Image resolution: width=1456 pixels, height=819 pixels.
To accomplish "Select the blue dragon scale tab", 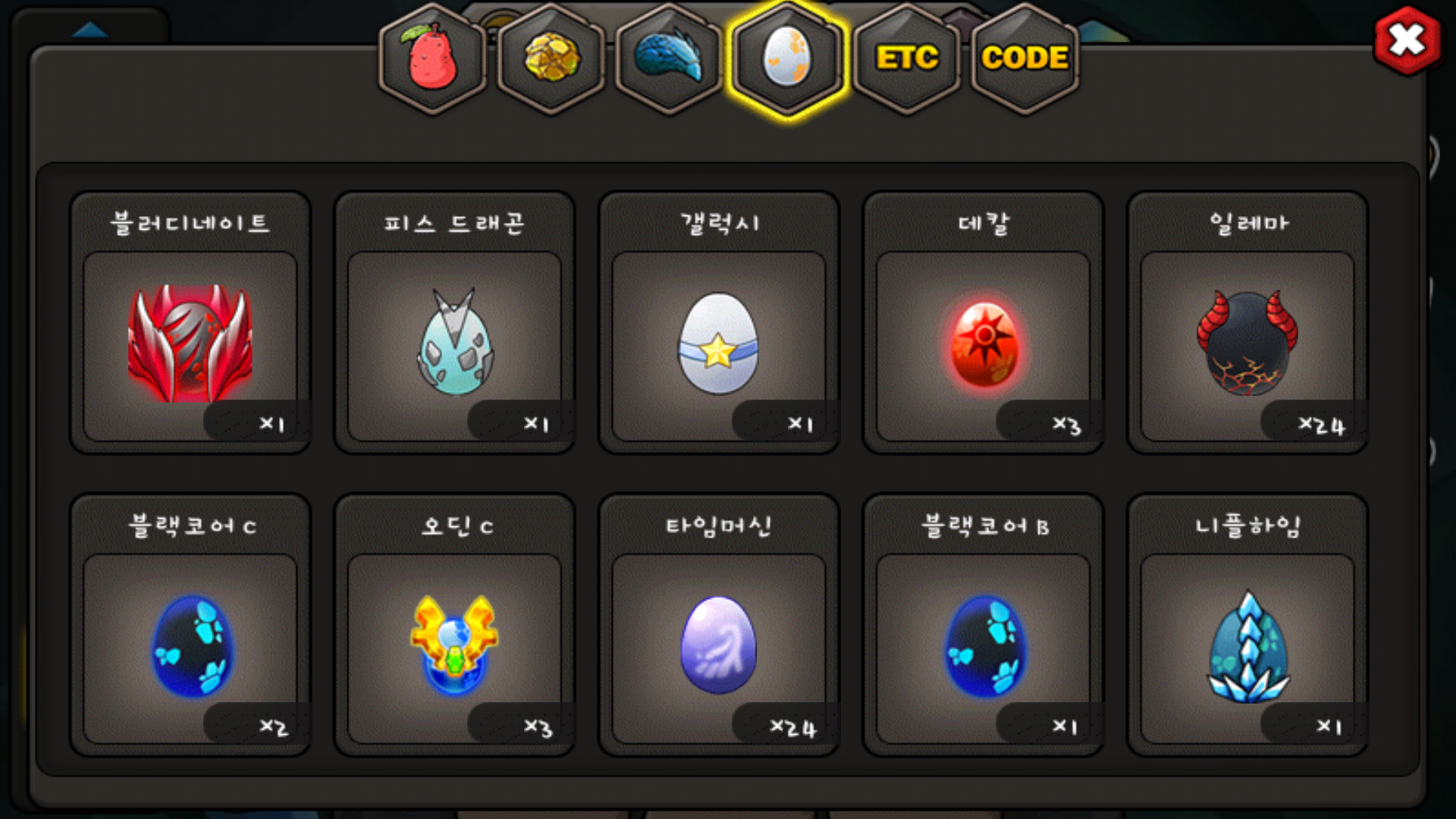I will click(x=670, y=58).
